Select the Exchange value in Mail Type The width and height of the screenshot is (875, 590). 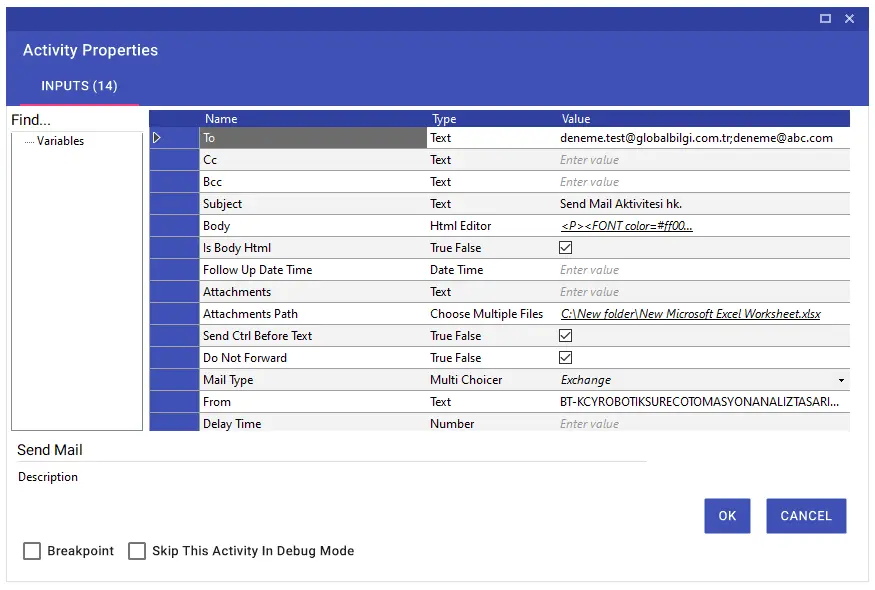pyautogui.click(x=585, y=380)
